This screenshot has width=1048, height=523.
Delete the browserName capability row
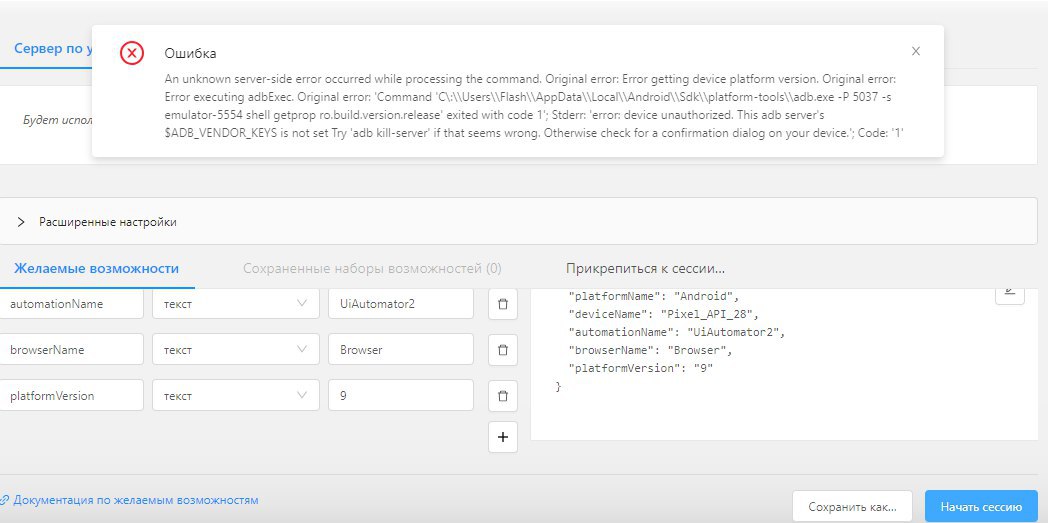[503, 350]
